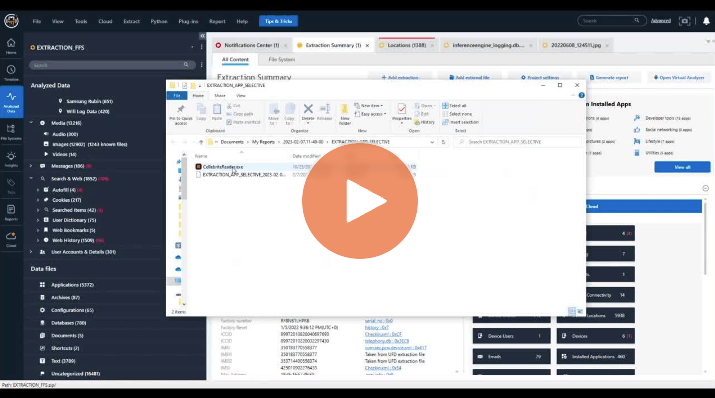The image size is (715, 398).
Task: Click the Rename icon in Explorer ribbon
Action: [x=325, y=112]
